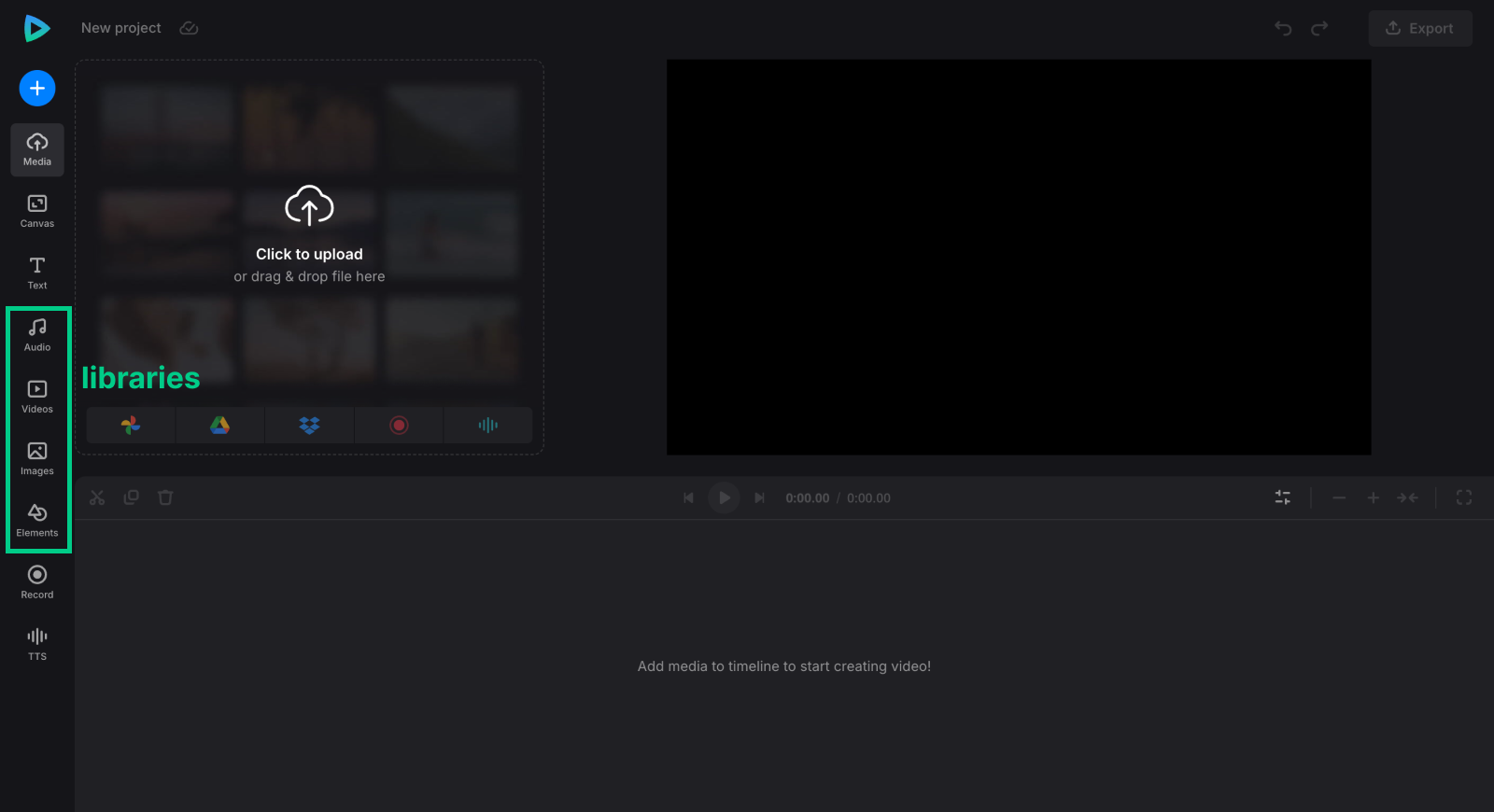This screenshot has width=1494, height=812.
Task: Open voice recording from upload panel
Action: coord(488,425)
